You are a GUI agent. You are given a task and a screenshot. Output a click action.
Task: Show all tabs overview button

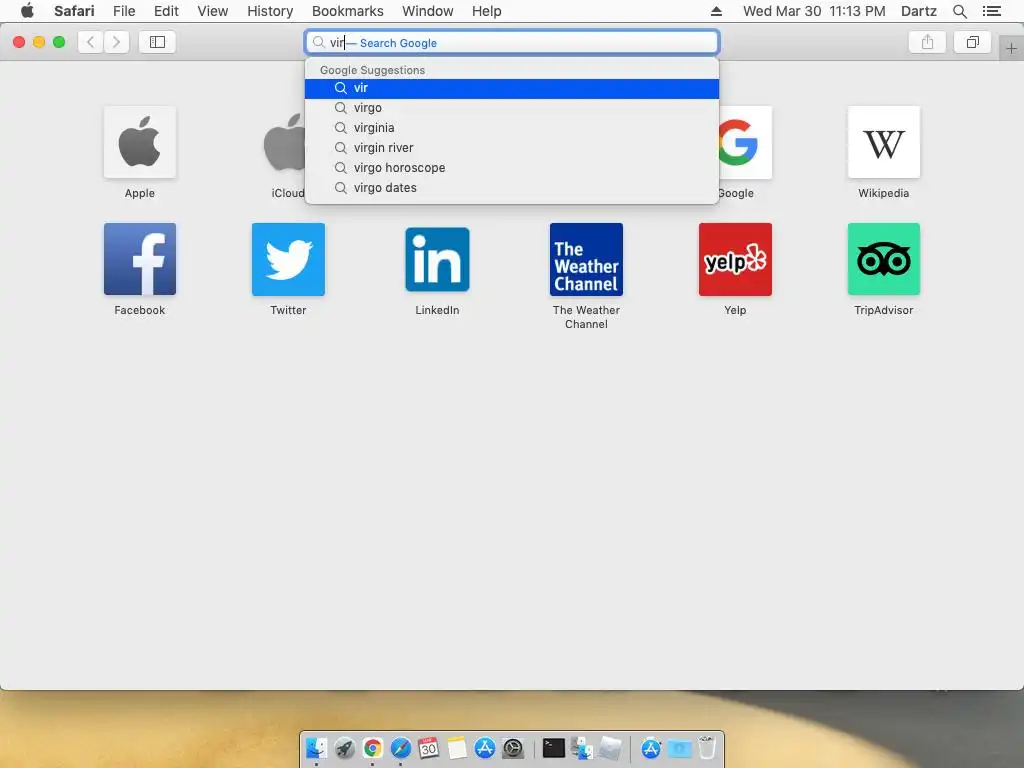point(972,42)
